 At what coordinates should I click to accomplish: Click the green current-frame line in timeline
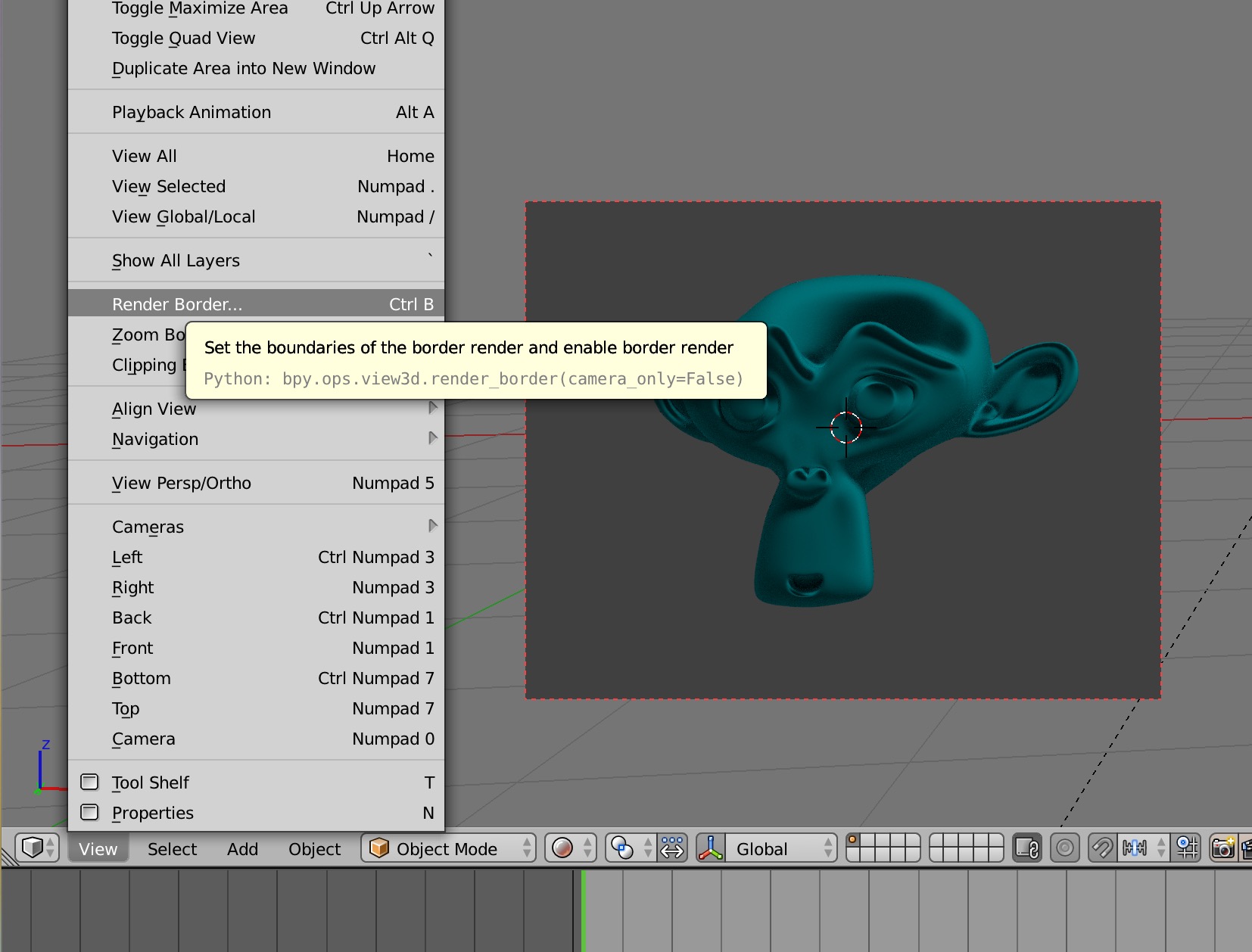(584, 911)
